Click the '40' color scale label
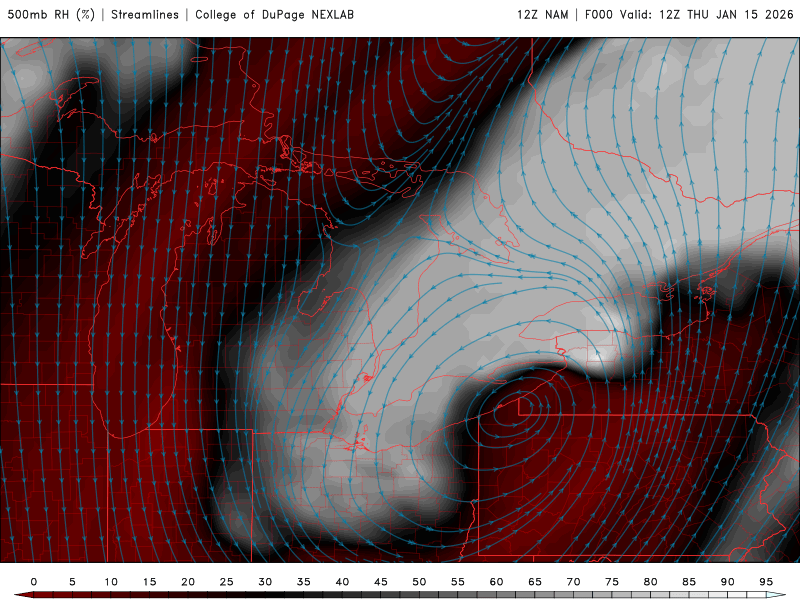 point(342,582)
